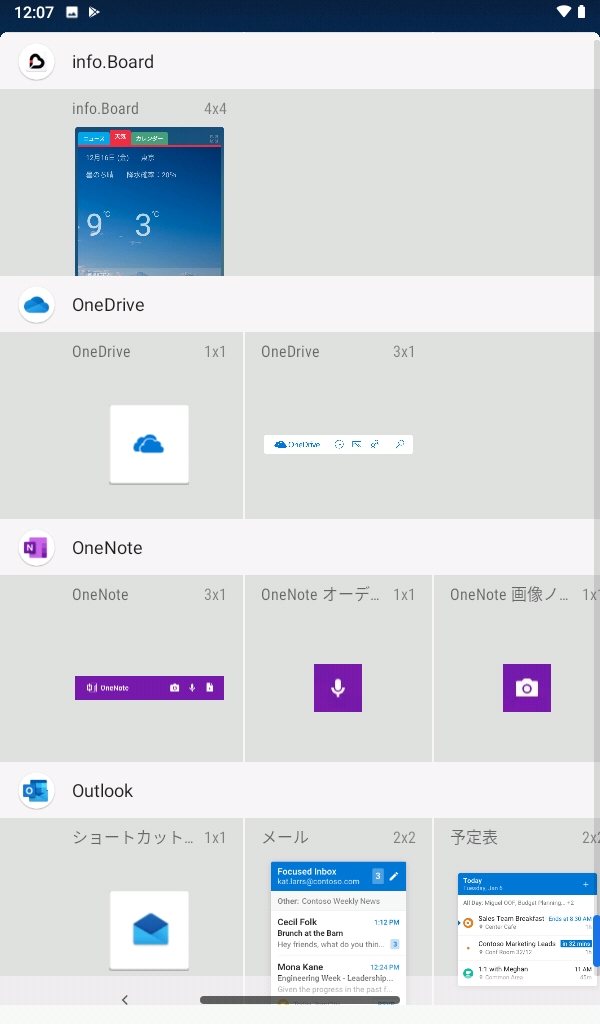Tap the OneDrive section header title
600x1024 pixels.
(x=108, y=305)
